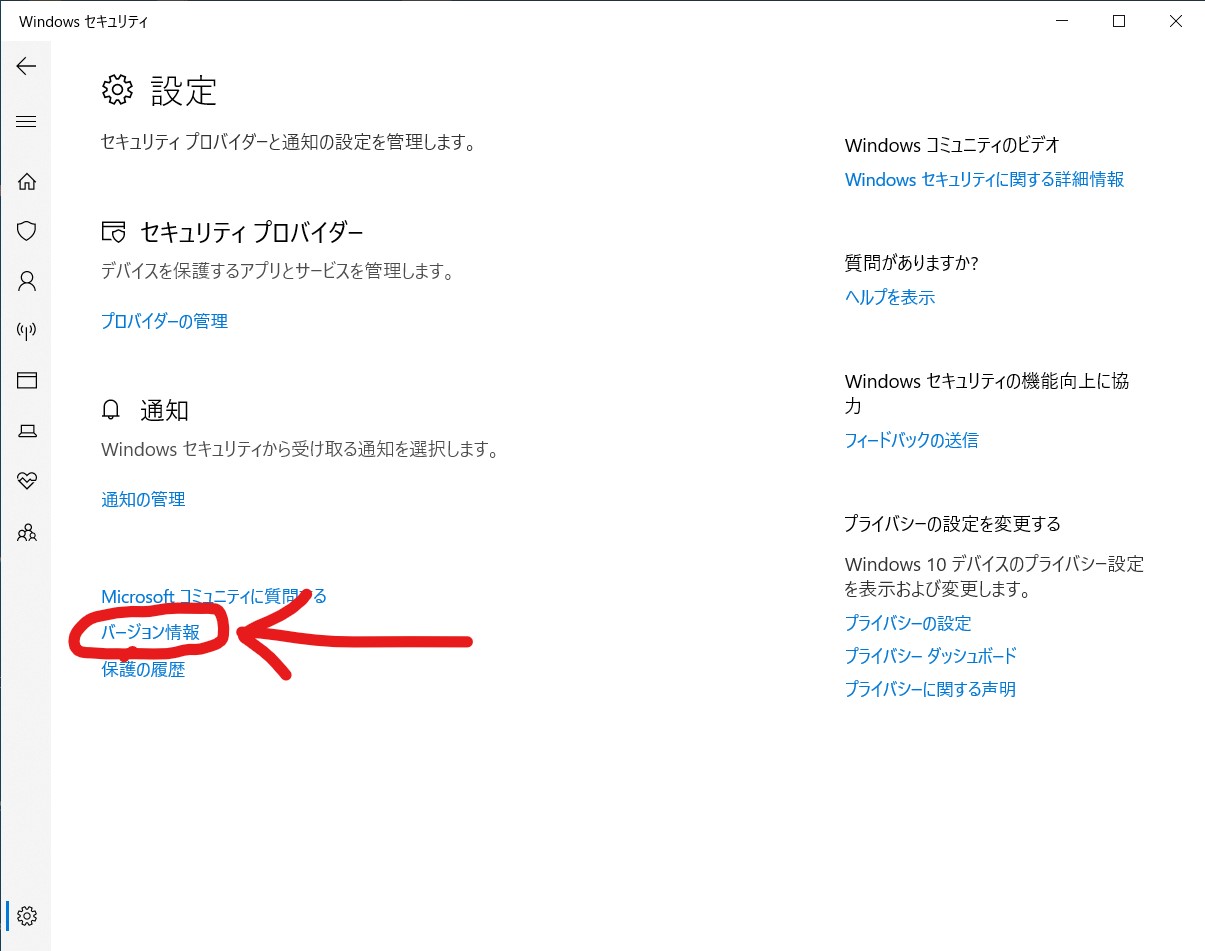Click フィードバックの送信 link
1205x951 pixels.
[911, 440]
